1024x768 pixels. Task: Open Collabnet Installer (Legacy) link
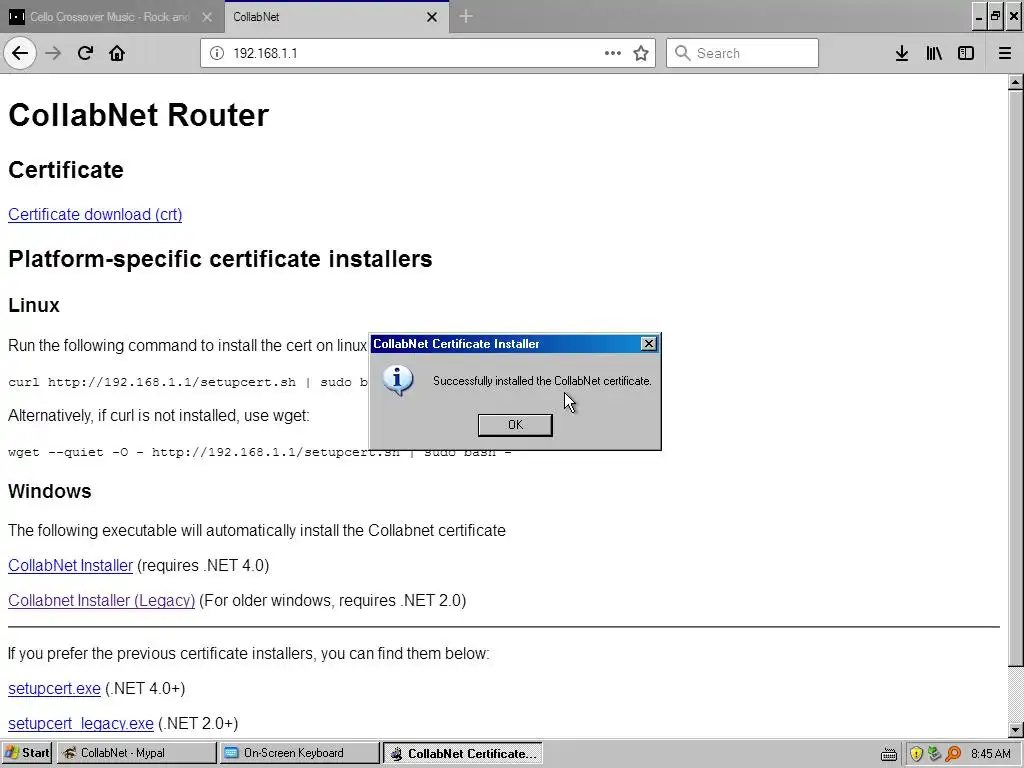(x=101, y=600)
